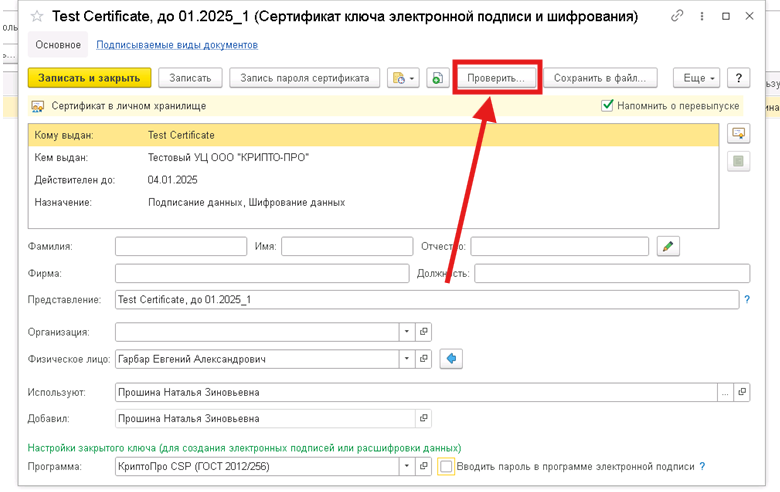
Task: Click the green refresh document toolbar icon
Action: [437, 78]
